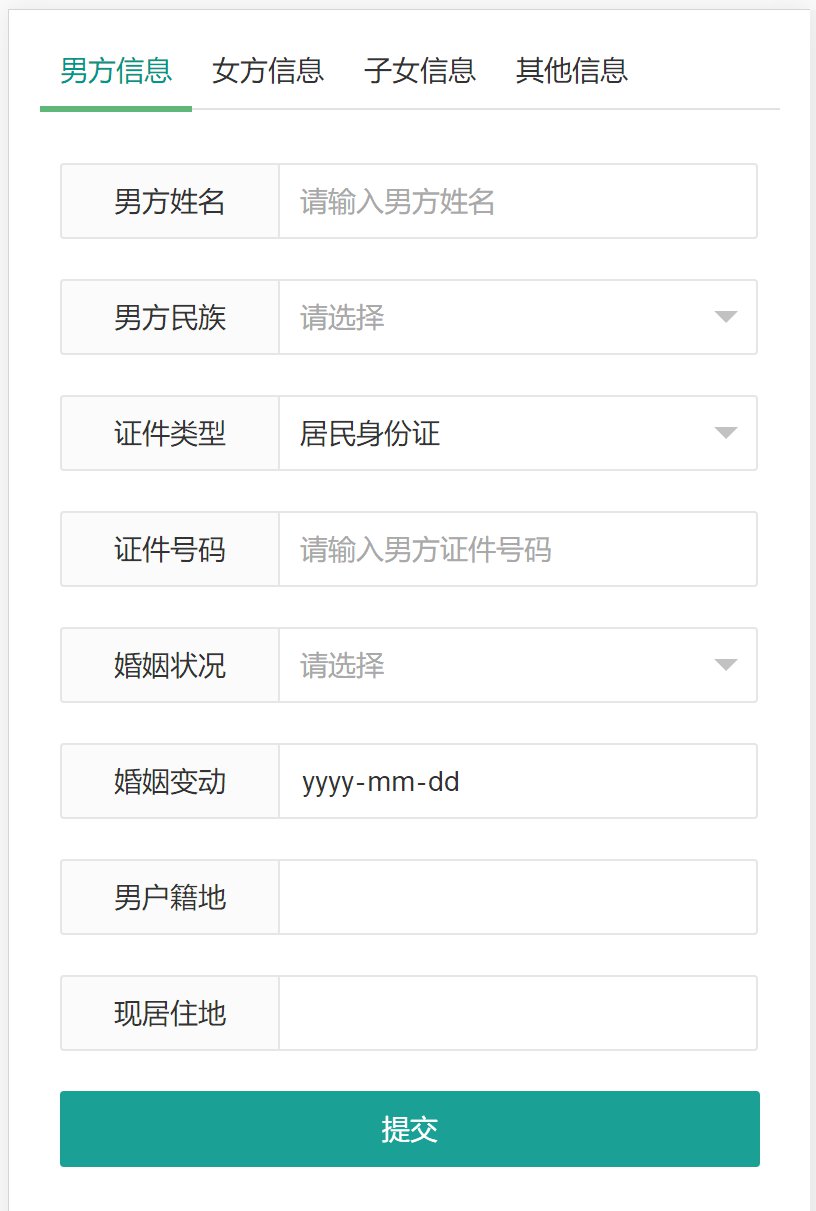Image resolution: width=816 pixels, height=1211 pixels.
Task: Expand the 婚姻状况 dropdown arrow
Action: coord(726,665)
